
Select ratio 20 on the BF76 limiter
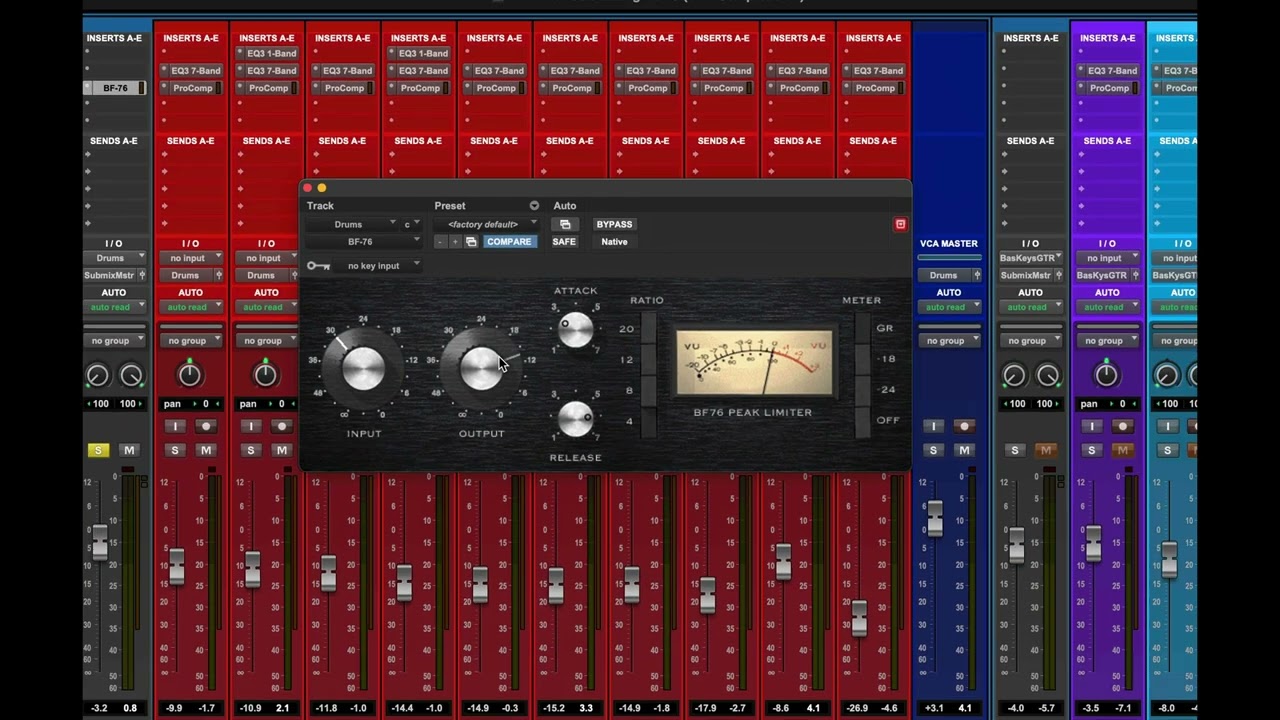click(x=648, y=328)
